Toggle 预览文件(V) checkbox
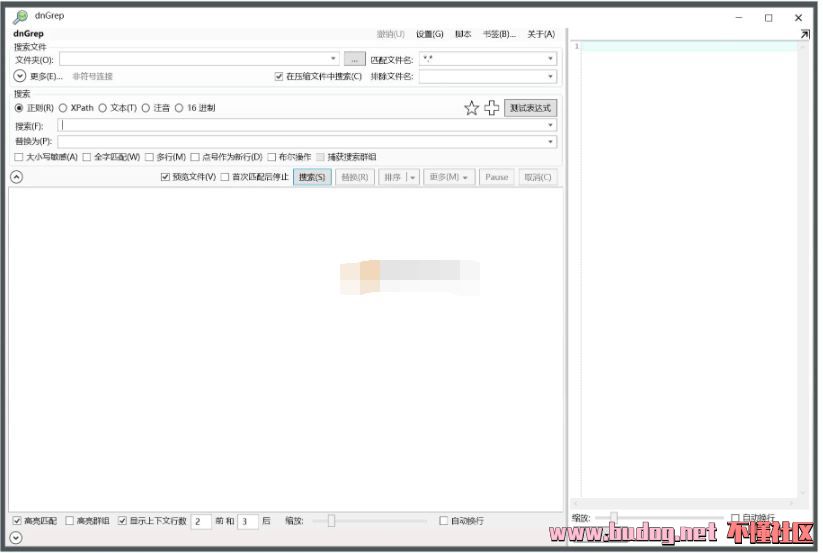 (x=166, y=178)
